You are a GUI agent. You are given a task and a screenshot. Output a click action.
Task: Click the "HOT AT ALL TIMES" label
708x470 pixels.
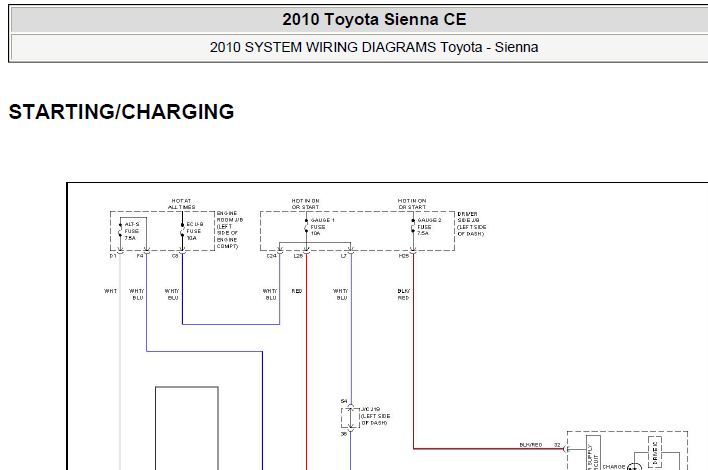click(182, 204)
